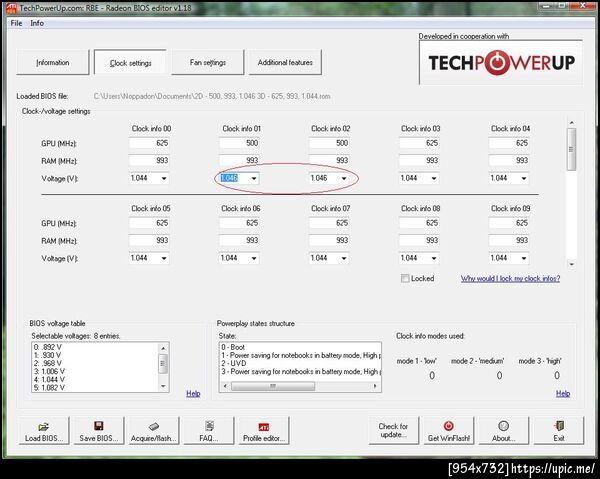The image size is (600, 479).
Task: Click Clock info 01 GPU MHz field
Action: [239, 143]
